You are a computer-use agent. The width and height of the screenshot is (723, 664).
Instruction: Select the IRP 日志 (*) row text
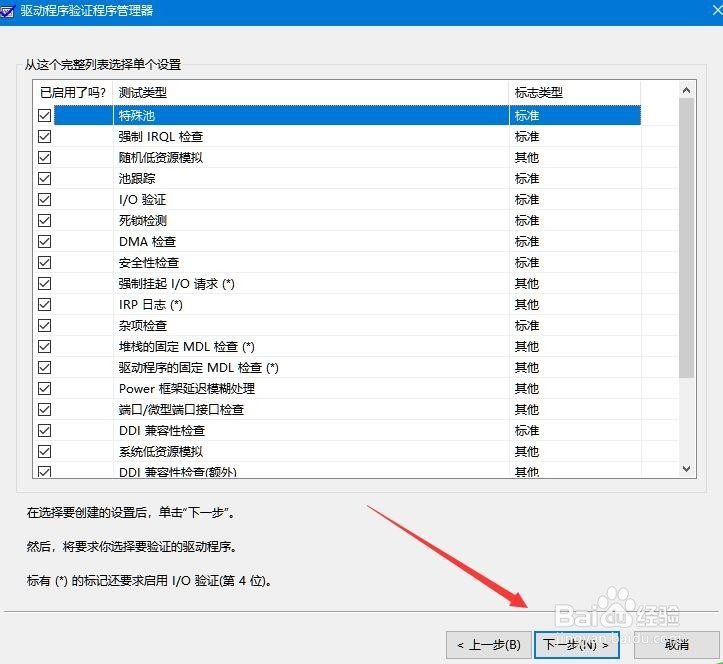click(x=151, y=304)
